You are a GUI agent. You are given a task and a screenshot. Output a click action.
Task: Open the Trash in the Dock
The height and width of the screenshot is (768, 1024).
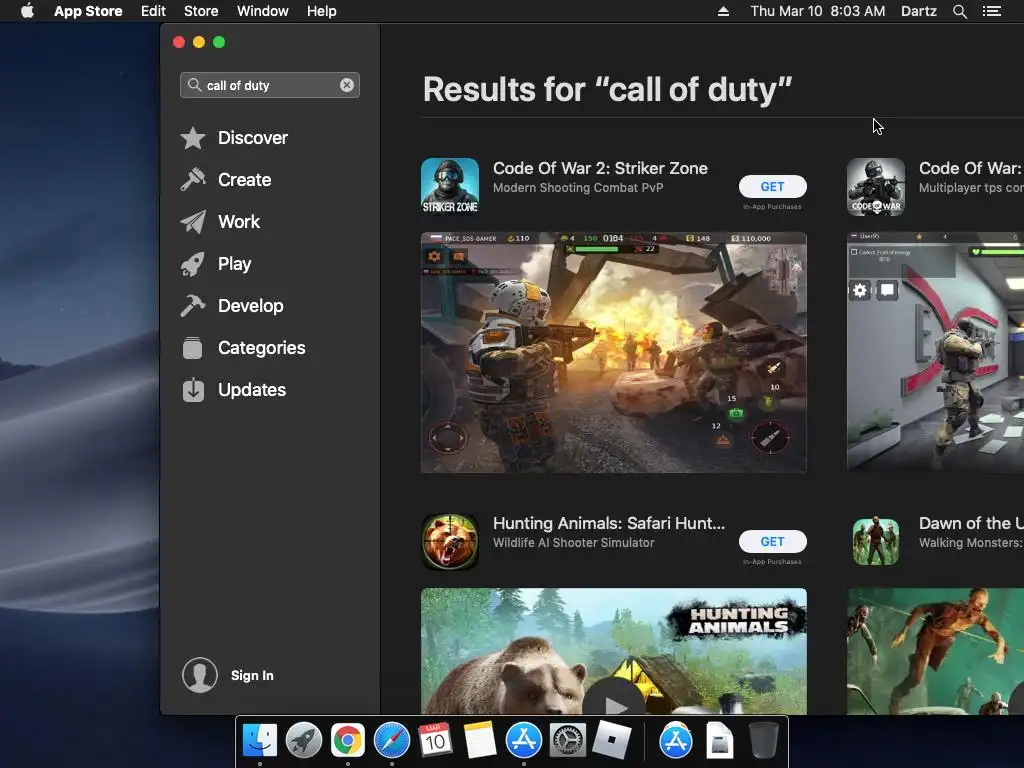[763, 741]
